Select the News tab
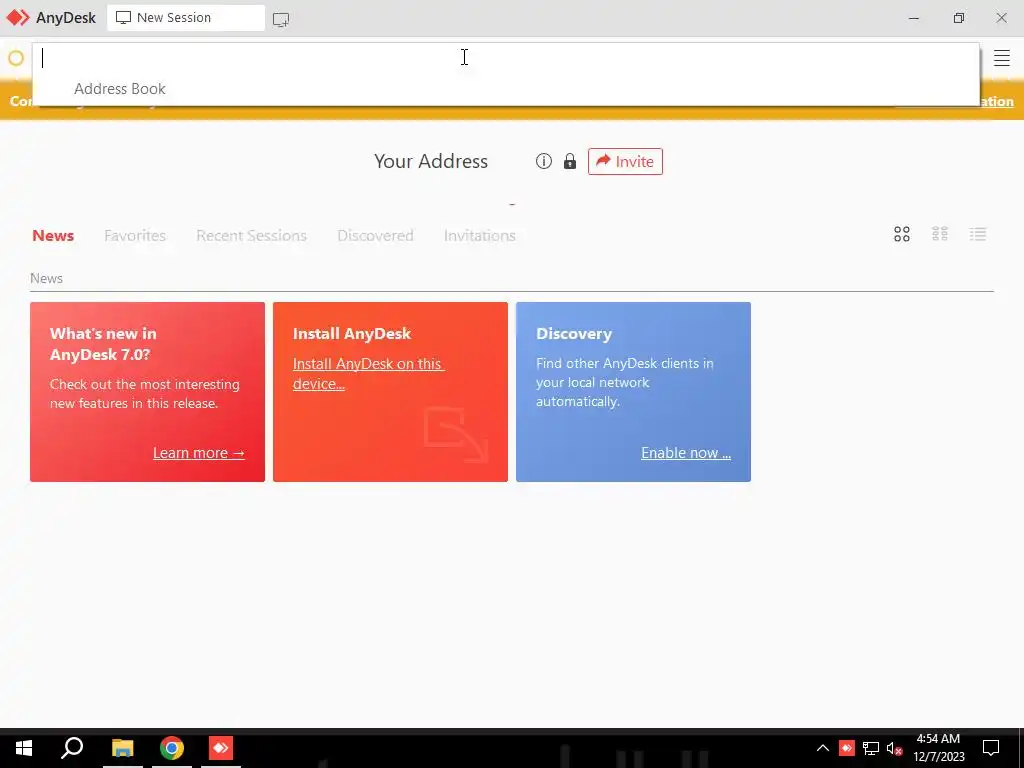Image resolution: width=1024 pixels, height=768 pixels. pos(53,235)
